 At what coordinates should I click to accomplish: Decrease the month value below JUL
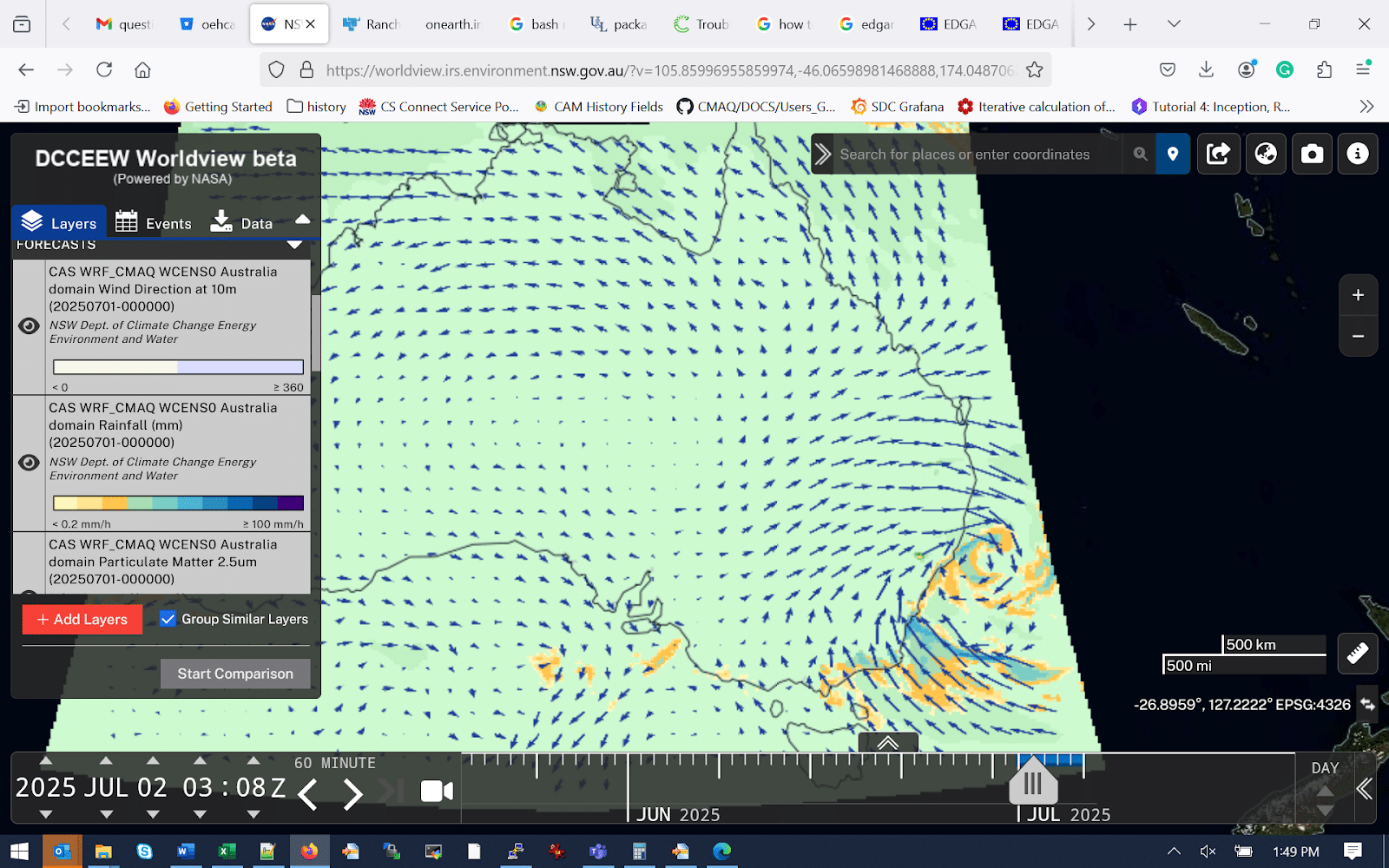point(106,815)
